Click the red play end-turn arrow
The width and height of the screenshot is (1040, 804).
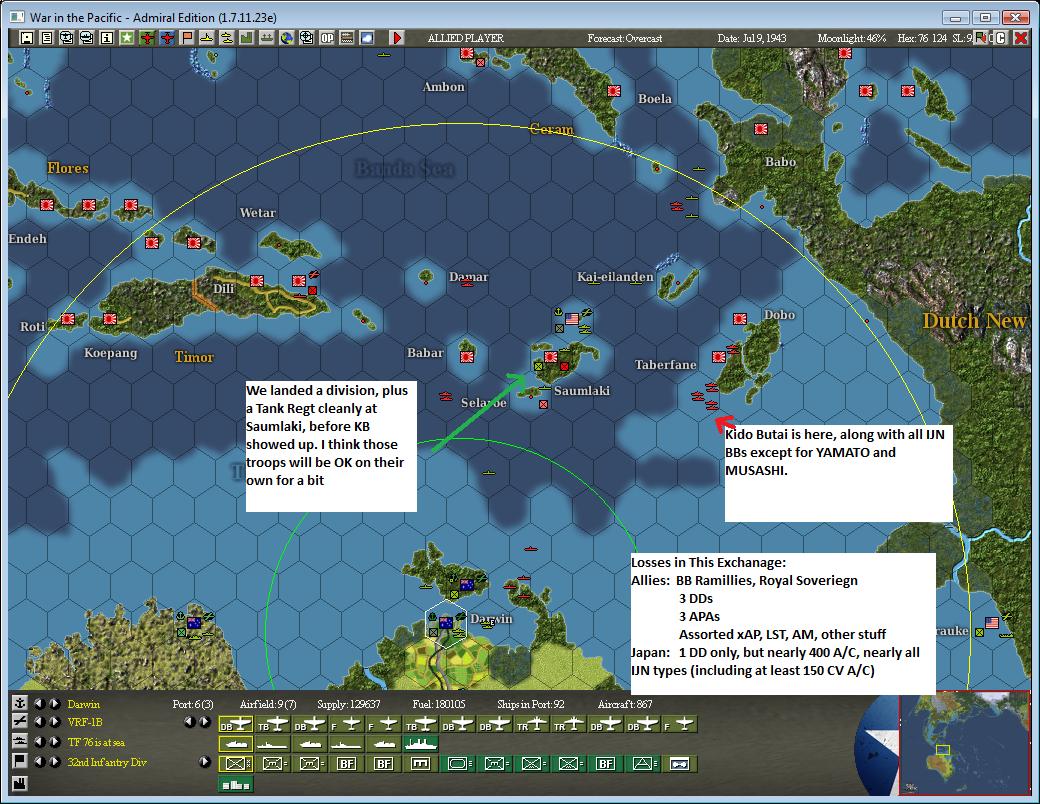coord(397,38)
